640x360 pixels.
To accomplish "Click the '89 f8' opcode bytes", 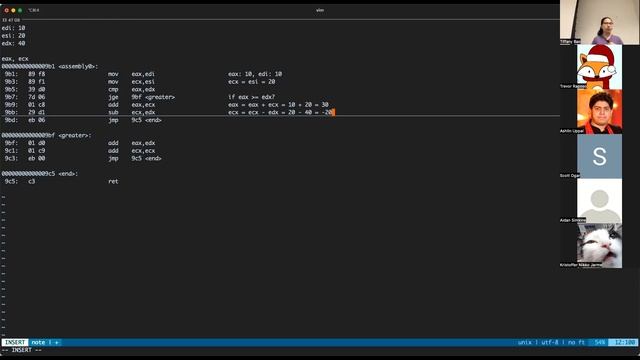I will click(37, 74).
